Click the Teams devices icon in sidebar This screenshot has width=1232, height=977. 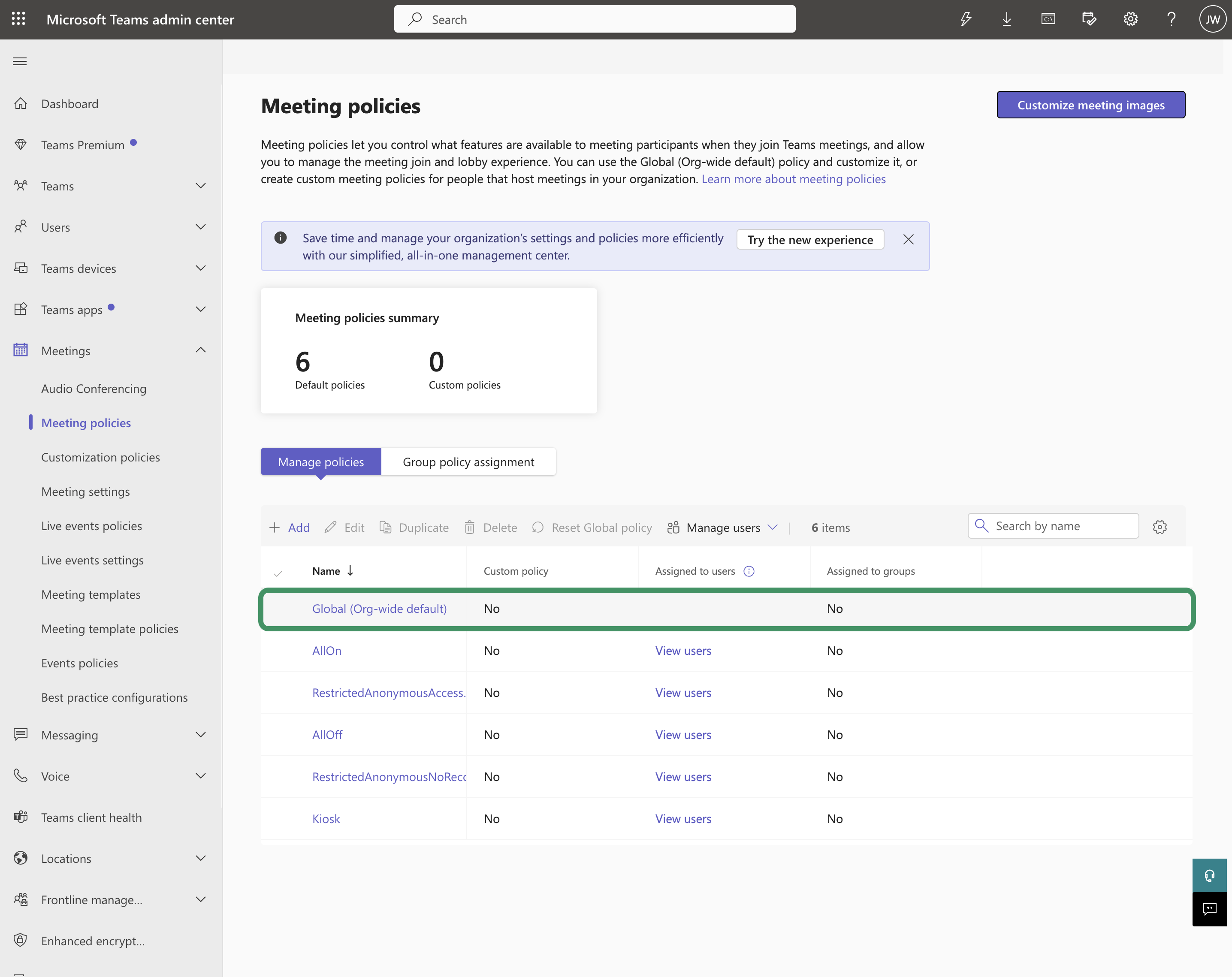tap(21, 268)
